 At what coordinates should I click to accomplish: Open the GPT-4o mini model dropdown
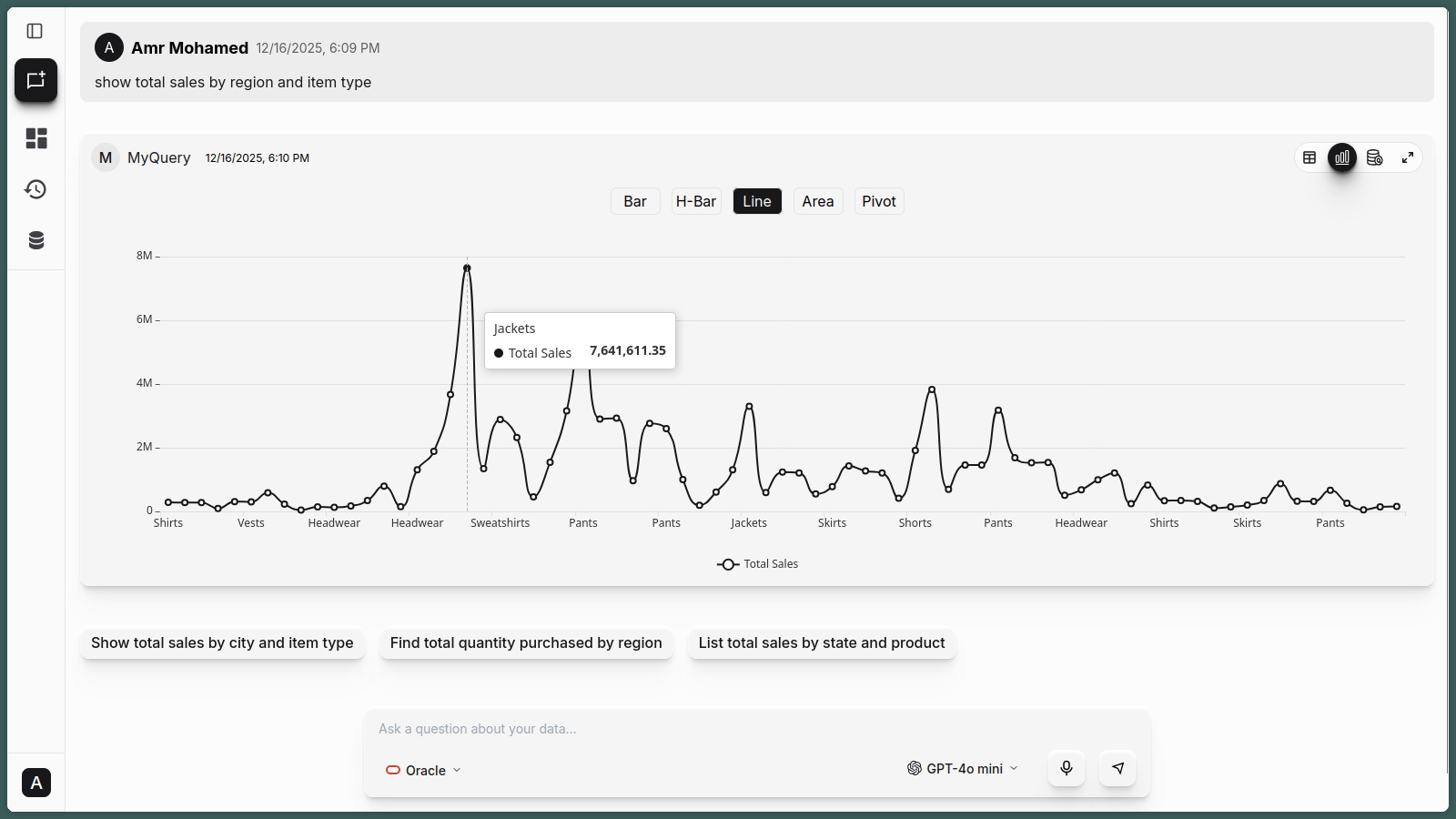click(x=962, y=768)
